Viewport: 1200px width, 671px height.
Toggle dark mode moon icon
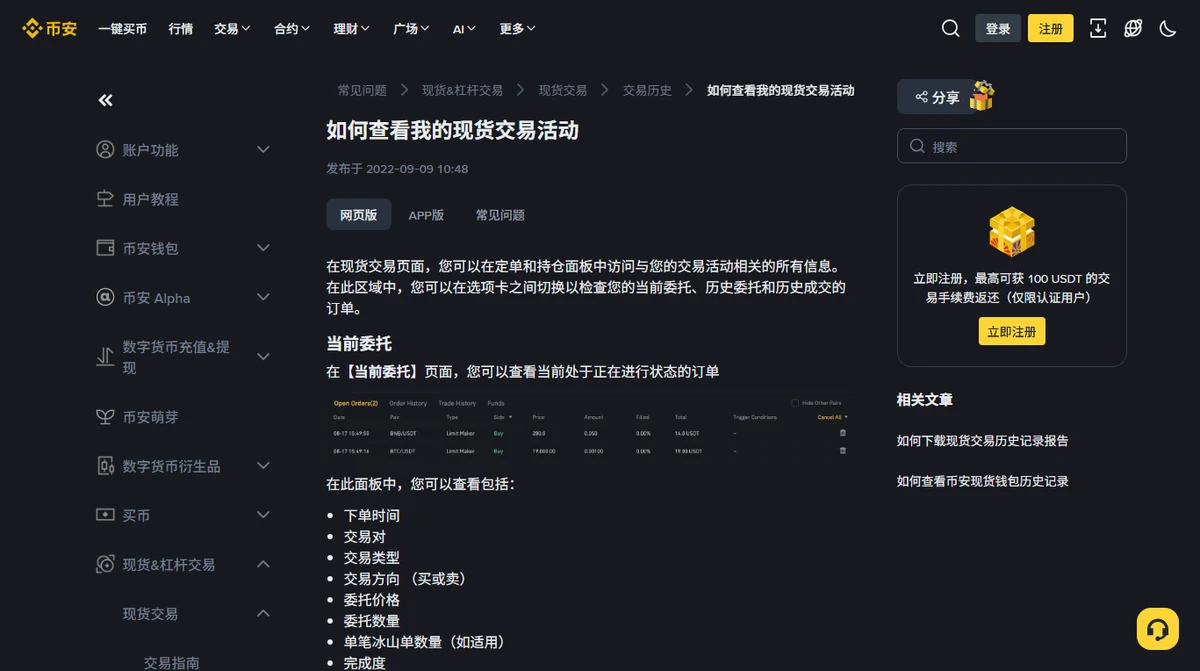pos(1168,28)
